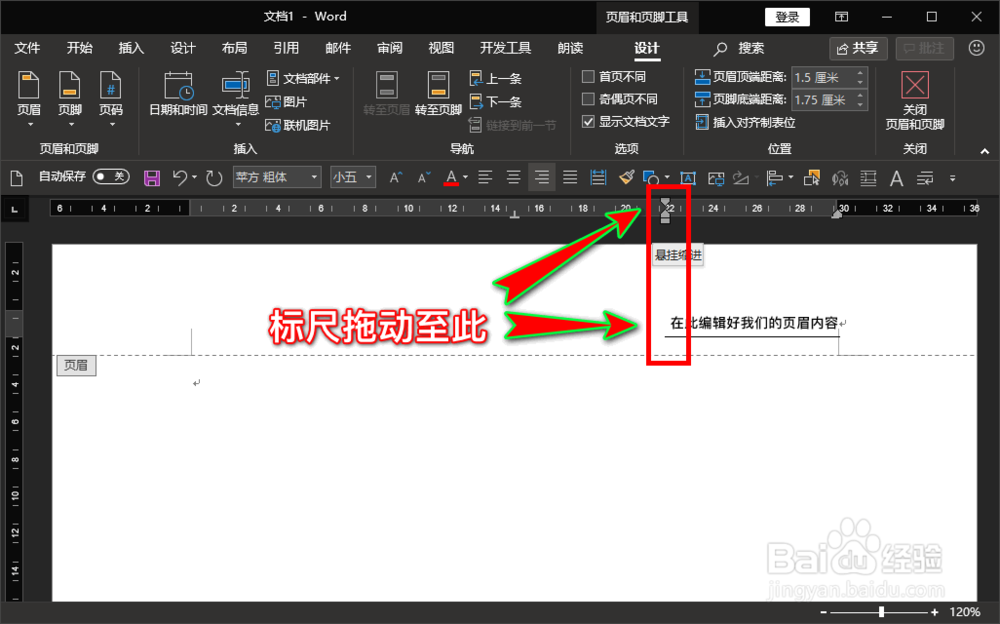The width and height of the screenshot is (1000, 624).
Task: Apply font color with the A icon
Action: point(452,177)
